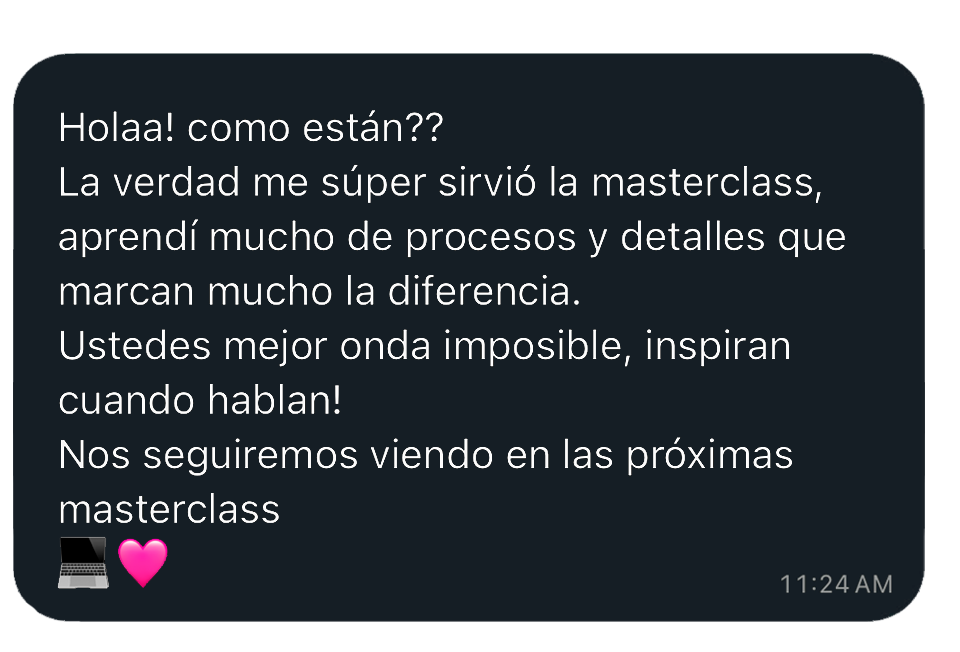Click the greeting "Holaa! como están??"
960x652 pixels.
250,128
